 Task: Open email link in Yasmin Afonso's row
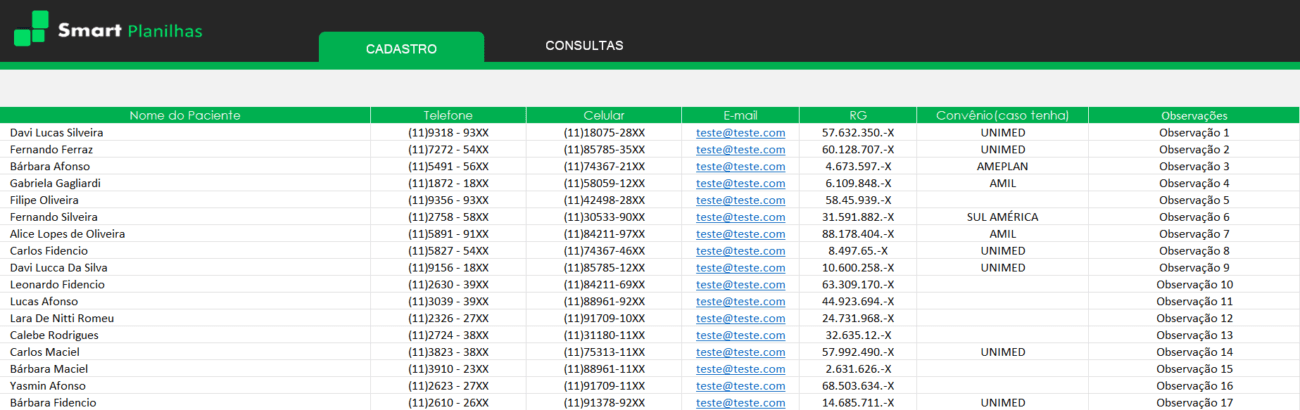pyautogui.click(x=740, y=386)
